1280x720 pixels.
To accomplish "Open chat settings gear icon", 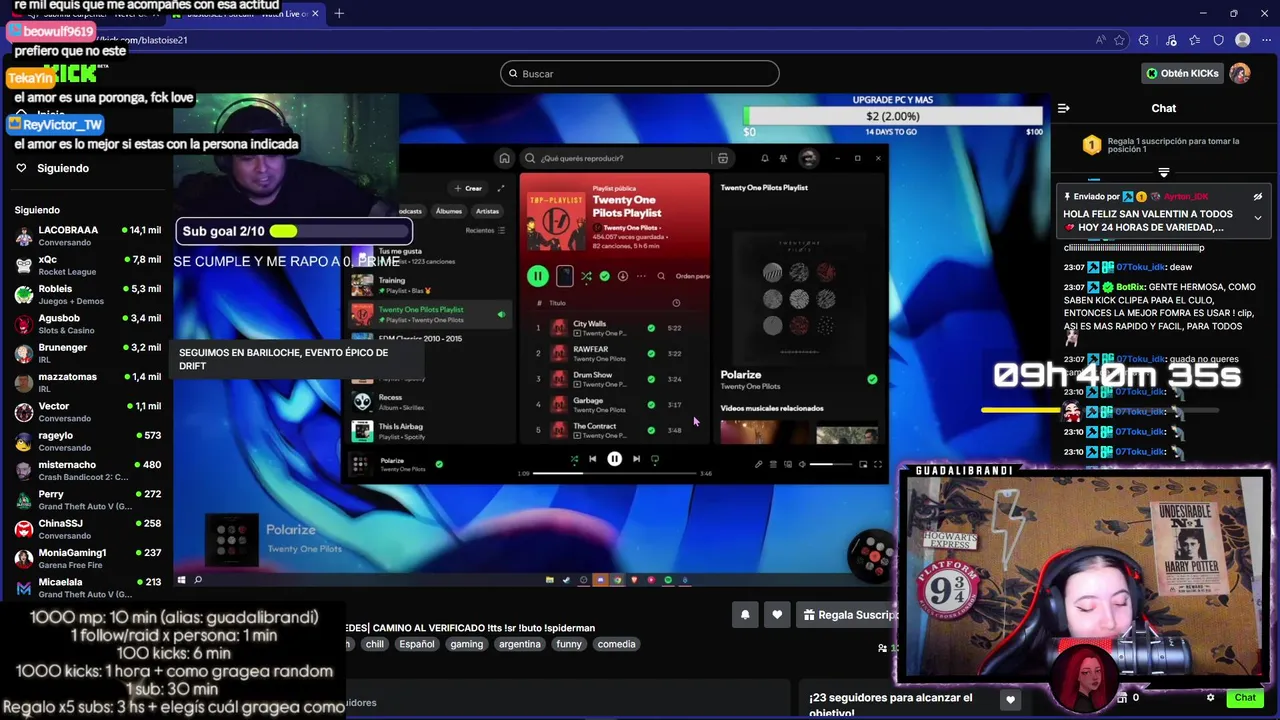I will (1210, 697).
